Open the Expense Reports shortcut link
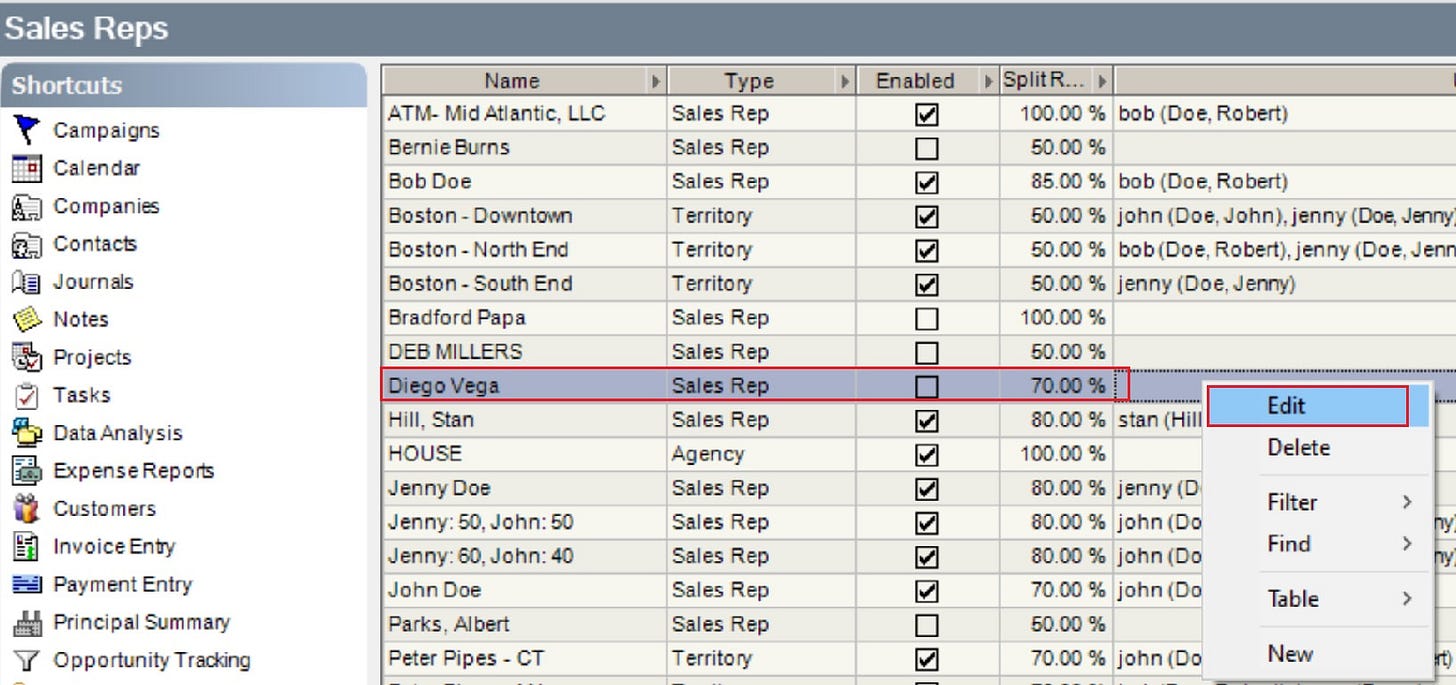Viewport: 1456px width, 685px height. pos(134,471)
